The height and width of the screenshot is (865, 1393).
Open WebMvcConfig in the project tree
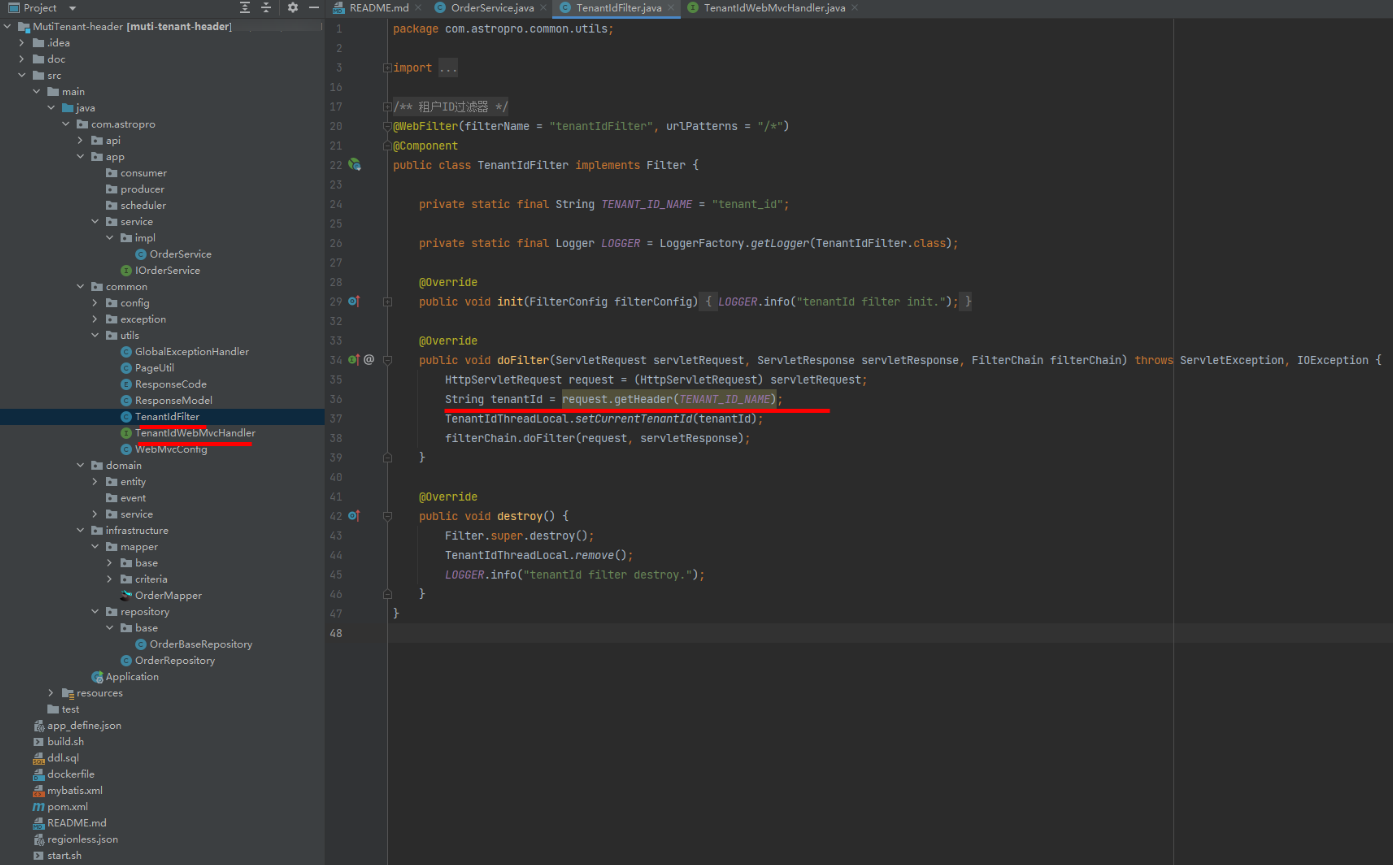point(171,449)
